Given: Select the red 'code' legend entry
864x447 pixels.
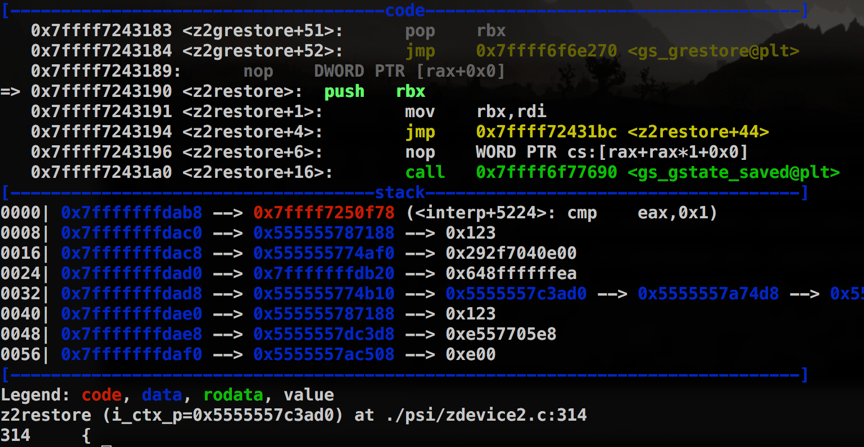Looking at the screenshot, I should pos(101,395).
